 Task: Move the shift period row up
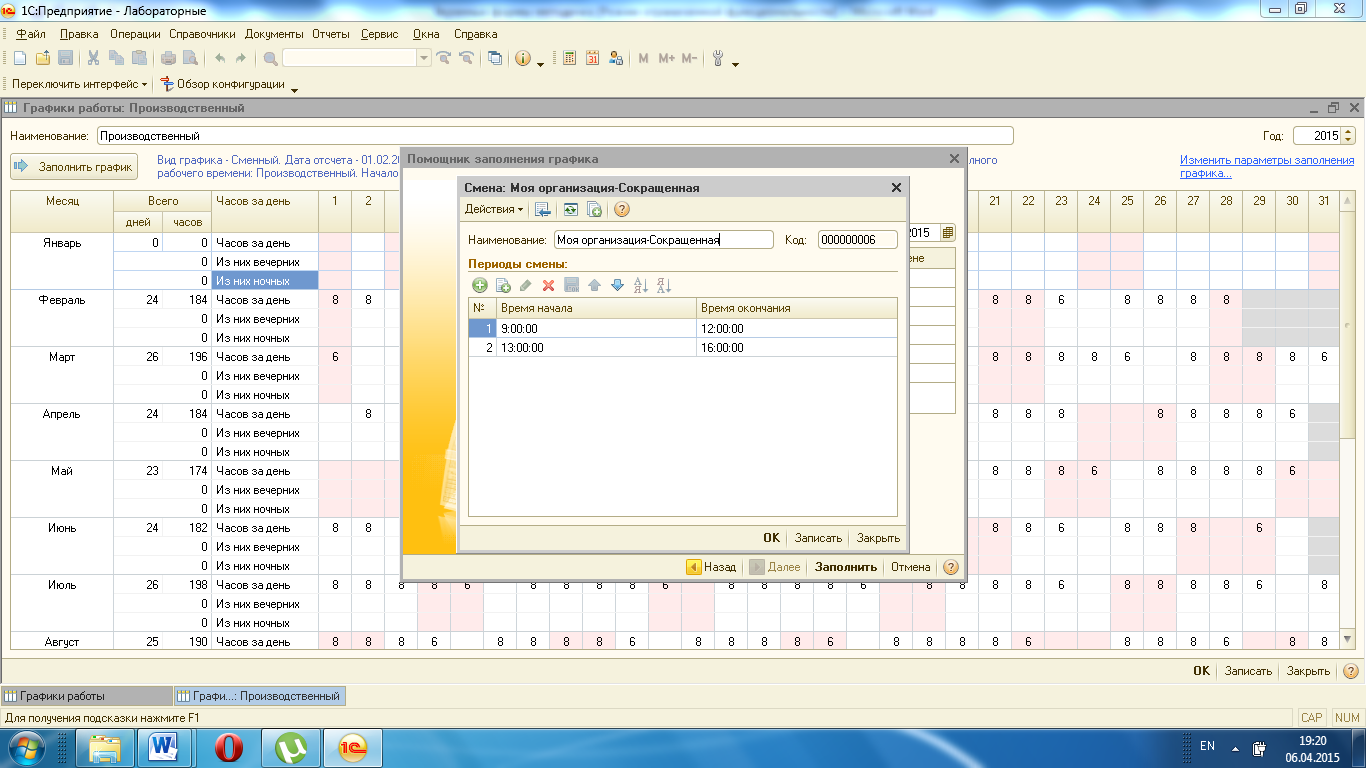(594, 285)
